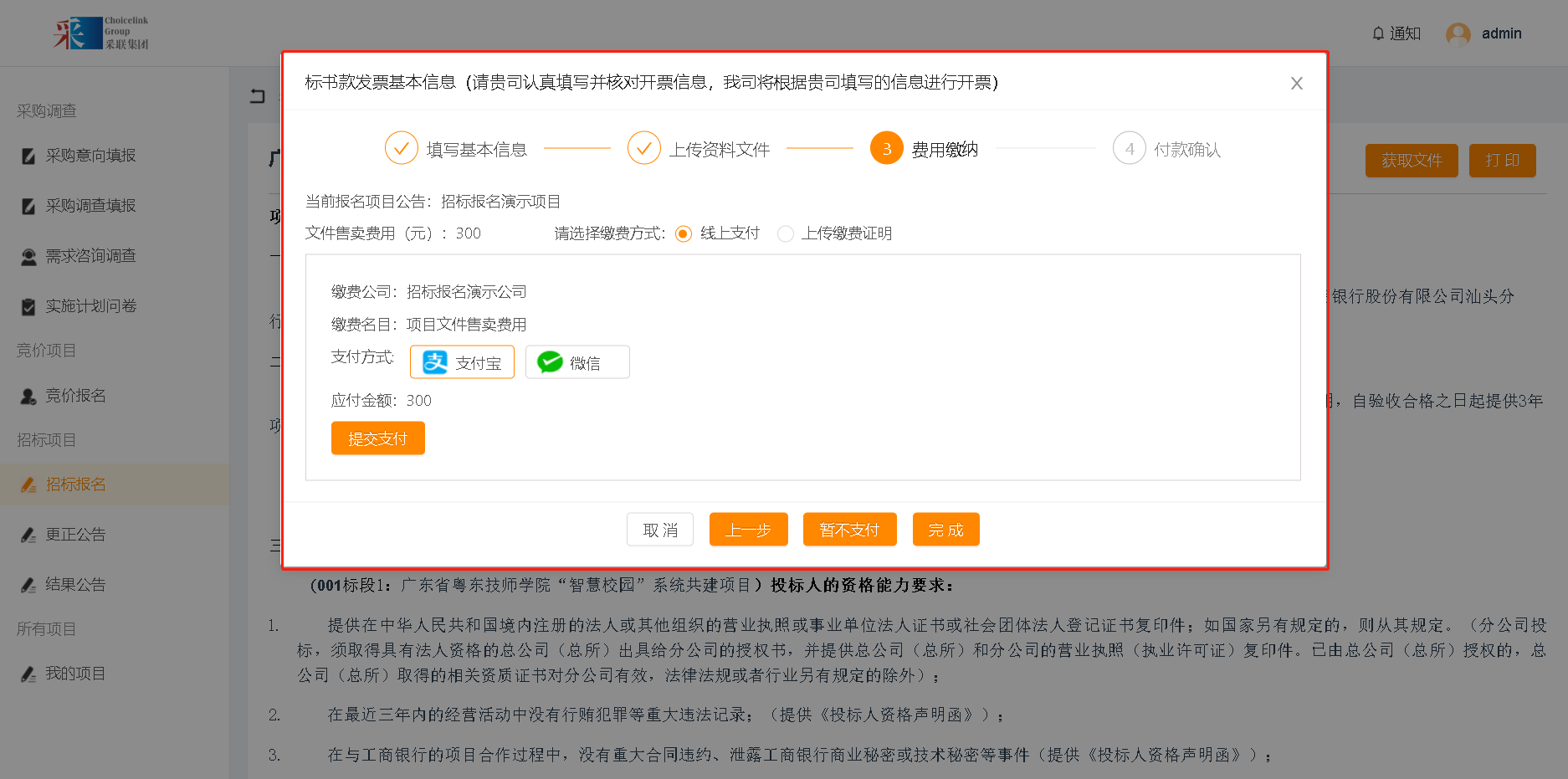Close the invoice info dialog
This screenshot has height=779, width=1568.
click(1296, 83)
